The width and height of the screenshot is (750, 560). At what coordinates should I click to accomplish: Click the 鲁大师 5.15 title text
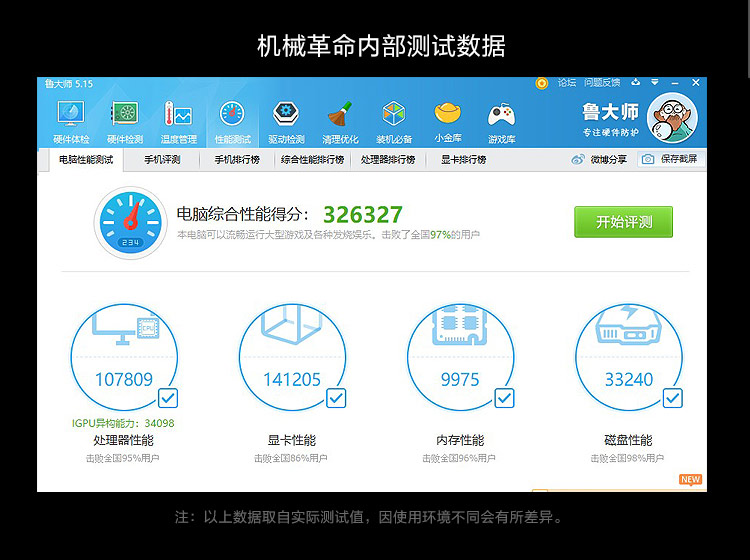point(69,84)
